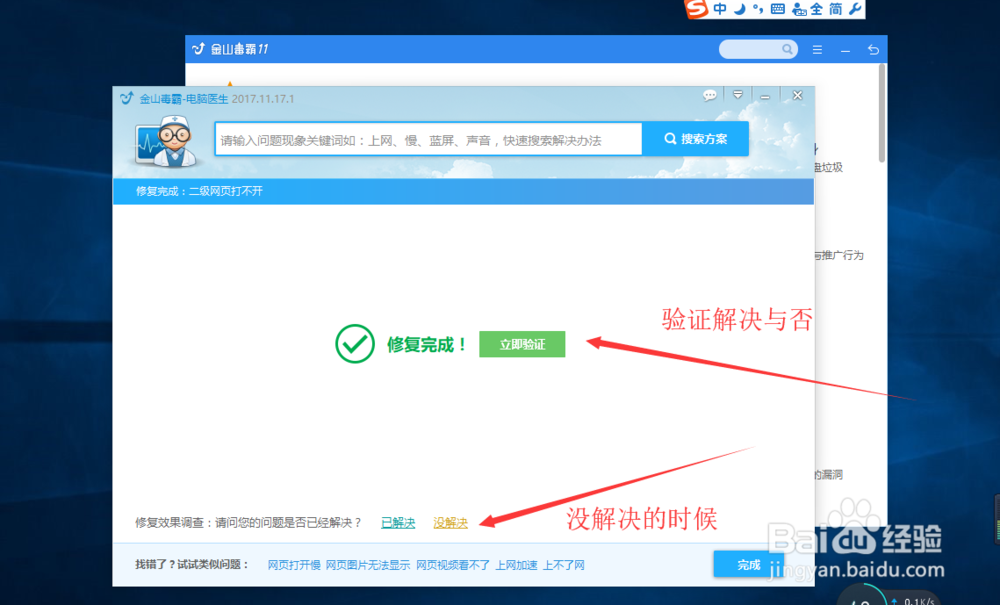Click the Sogou input method S logo
1000x605 pixels.
click(x=696, y=8)
